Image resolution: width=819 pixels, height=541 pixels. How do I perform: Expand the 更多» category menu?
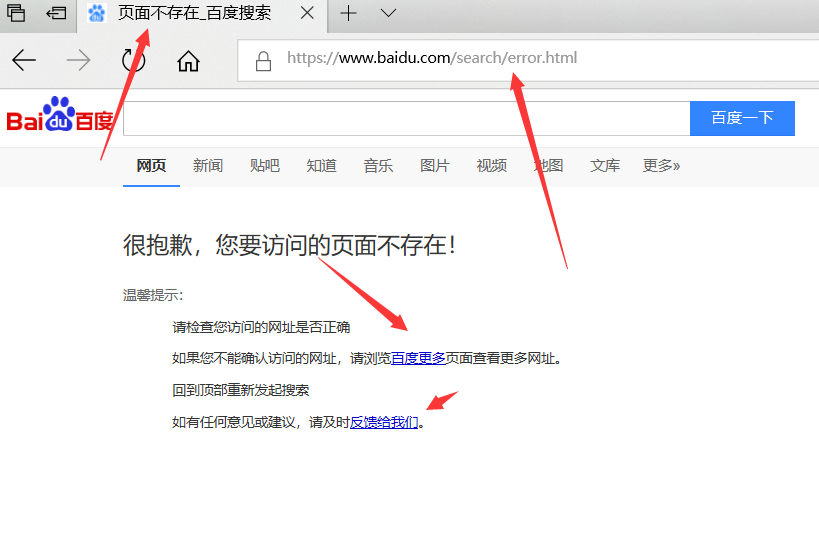tap(661, 166)
